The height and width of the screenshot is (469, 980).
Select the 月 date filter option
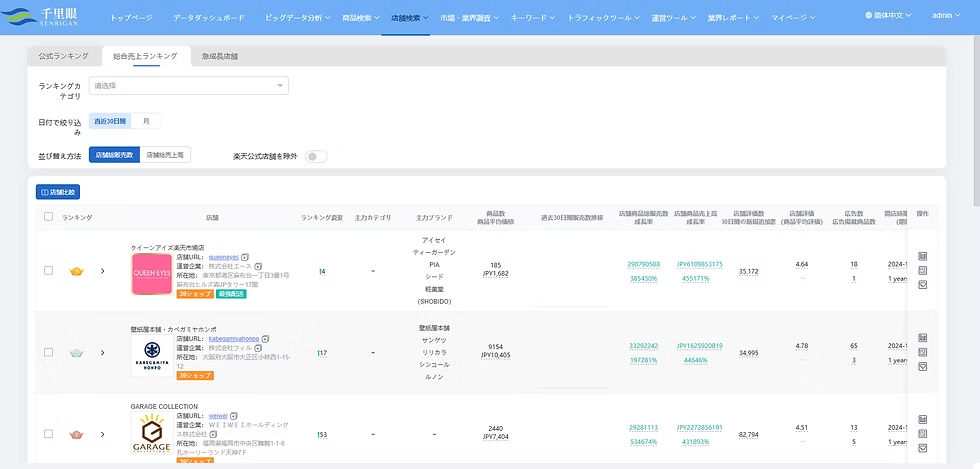[146, 121]
